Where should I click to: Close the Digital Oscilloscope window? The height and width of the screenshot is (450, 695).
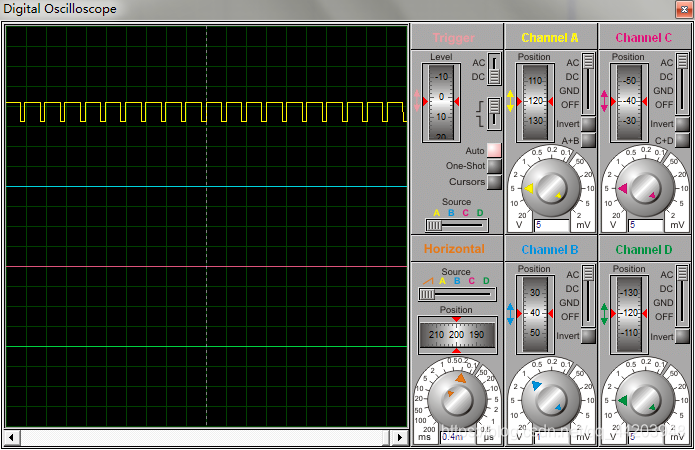click(x=684, y=9)
